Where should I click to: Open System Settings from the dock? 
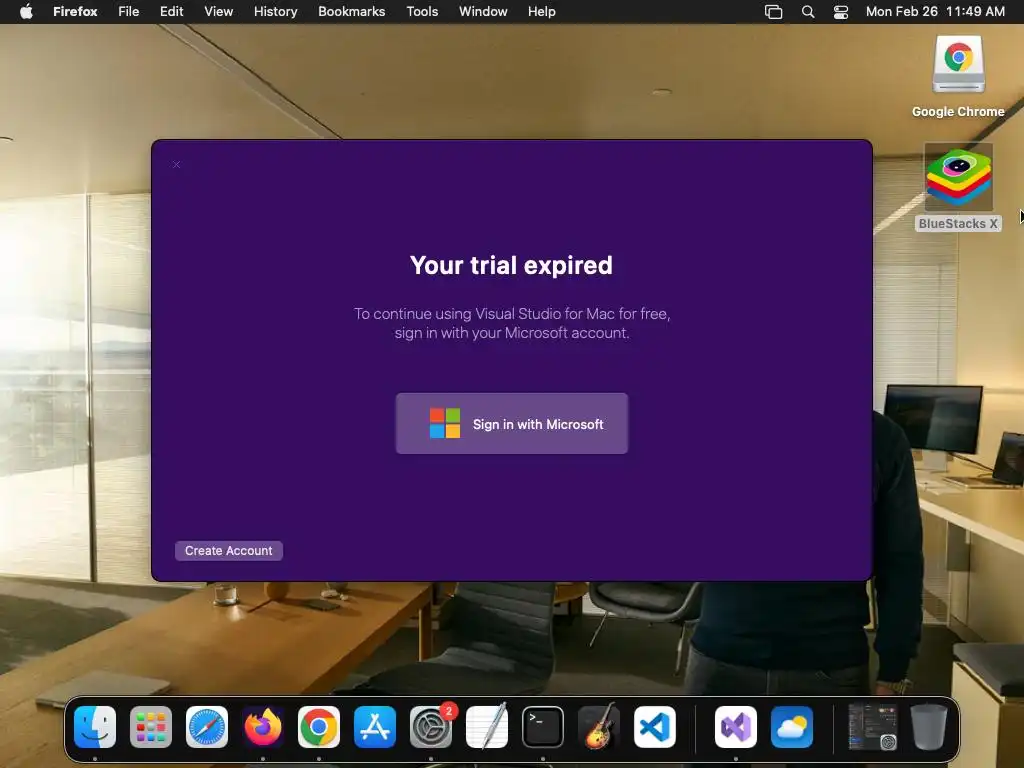click(x=431, y=727)
